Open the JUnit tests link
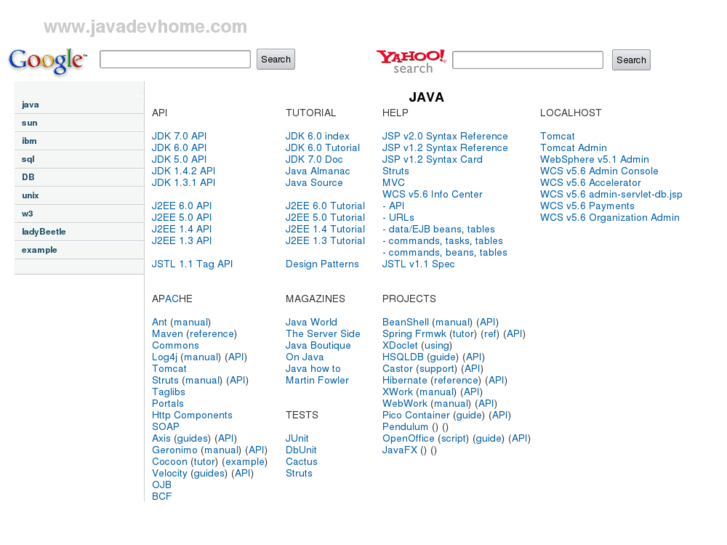The height and width of the screenshot is (545, 727). click(297, 438)
